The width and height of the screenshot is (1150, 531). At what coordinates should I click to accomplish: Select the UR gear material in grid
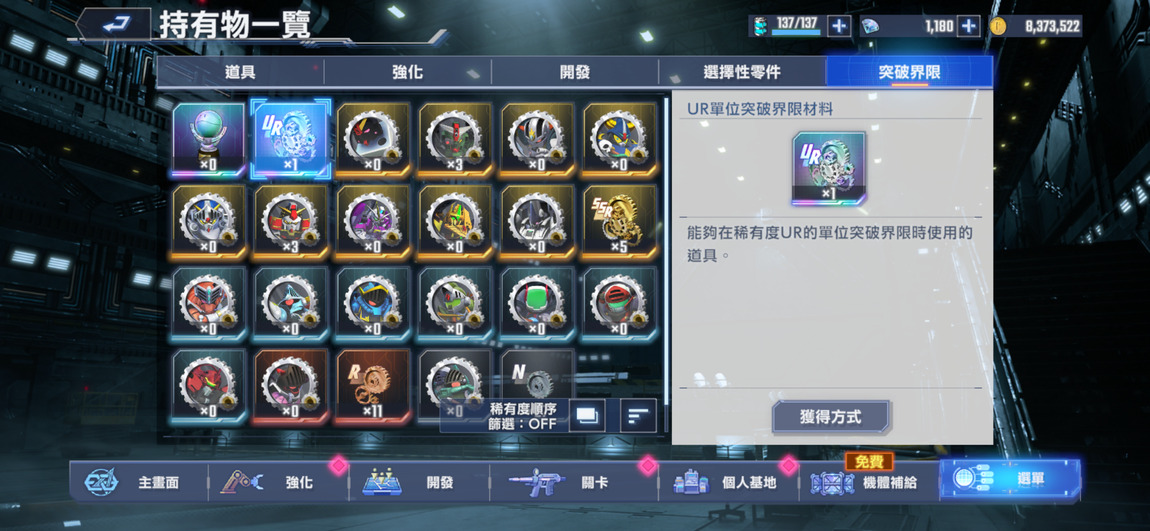click(x=290, y=139)
